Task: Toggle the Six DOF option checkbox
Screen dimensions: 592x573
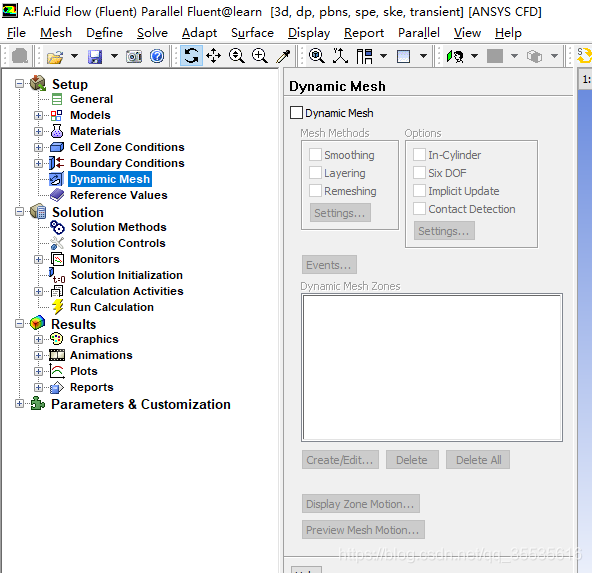Action: [419, 173]
